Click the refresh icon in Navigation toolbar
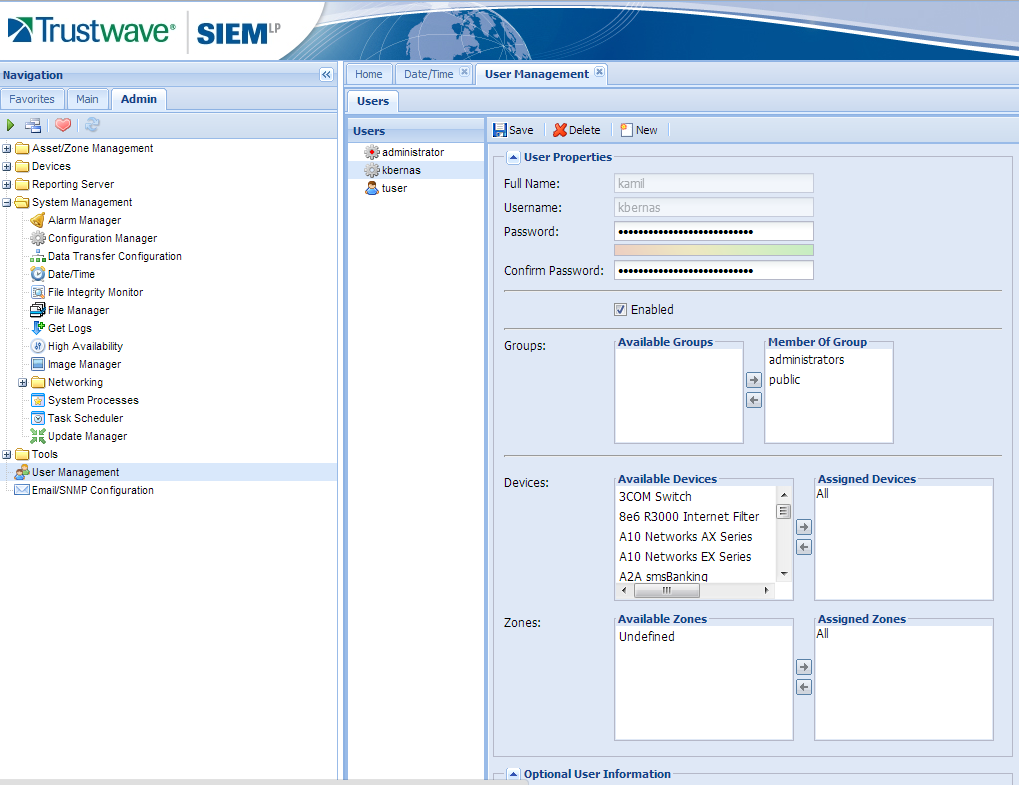This screenshot has height=785, width=1019. point(91,125)
